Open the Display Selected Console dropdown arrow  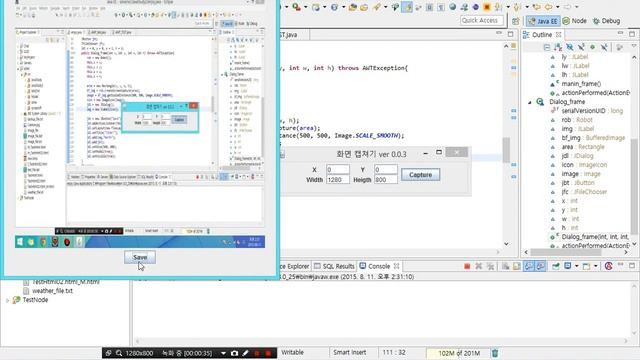pyautogui.click(x=576, y=266)
